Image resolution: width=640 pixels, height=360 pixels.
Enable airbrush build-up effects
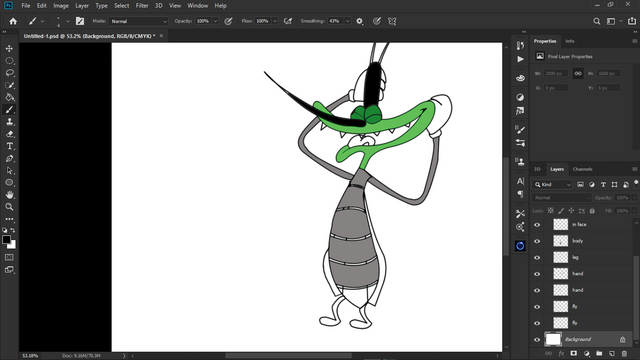point(288,21)
